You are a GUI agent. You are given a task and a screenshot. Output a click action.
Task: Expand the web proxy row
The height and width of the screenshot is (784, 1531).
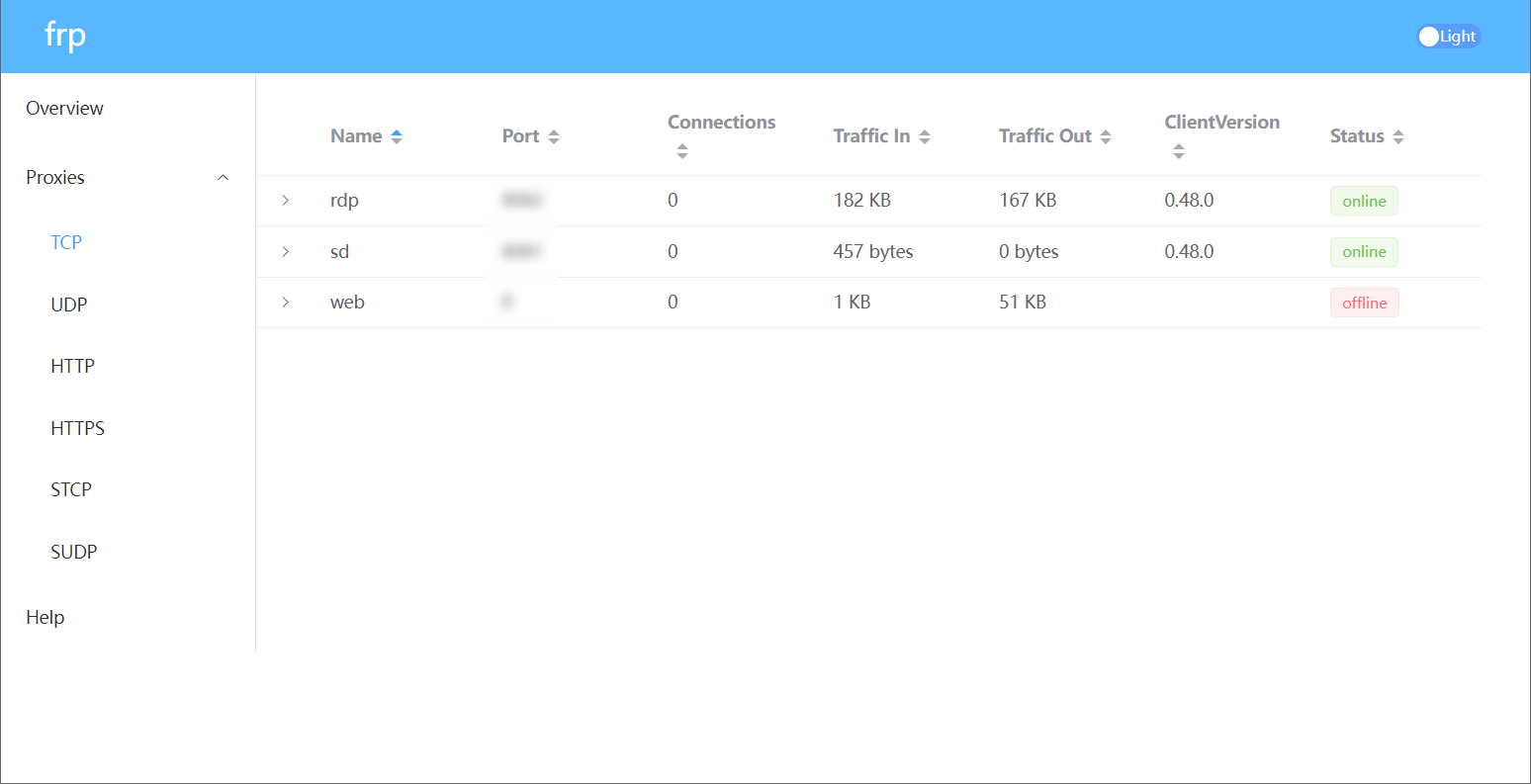(x=285, y=303)
